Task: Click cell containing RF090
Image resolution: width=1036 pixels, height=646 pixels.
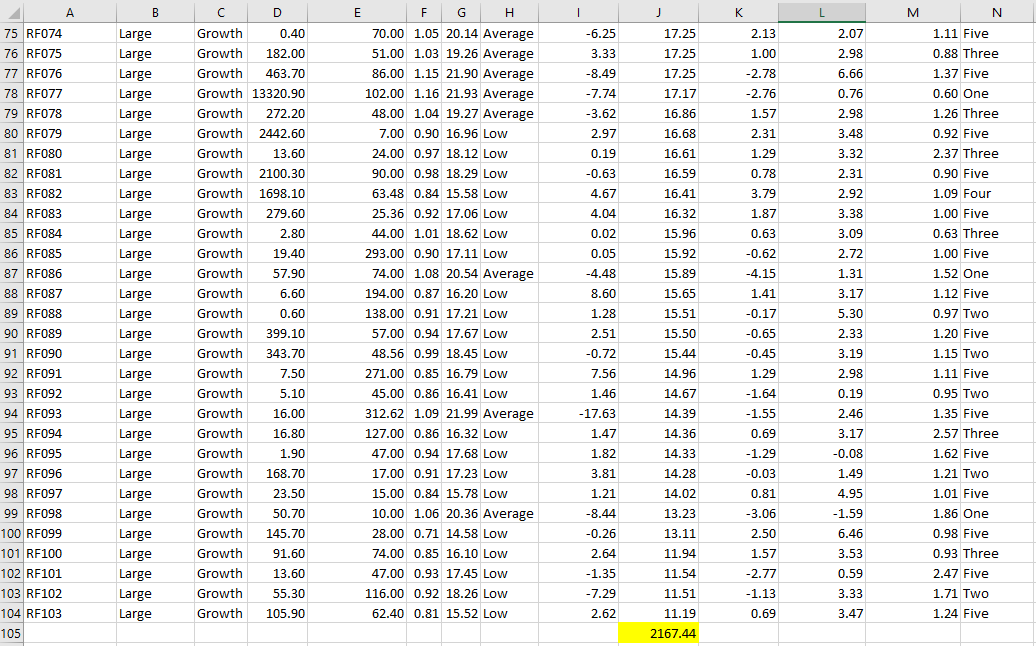Action: tap(70, 353)
